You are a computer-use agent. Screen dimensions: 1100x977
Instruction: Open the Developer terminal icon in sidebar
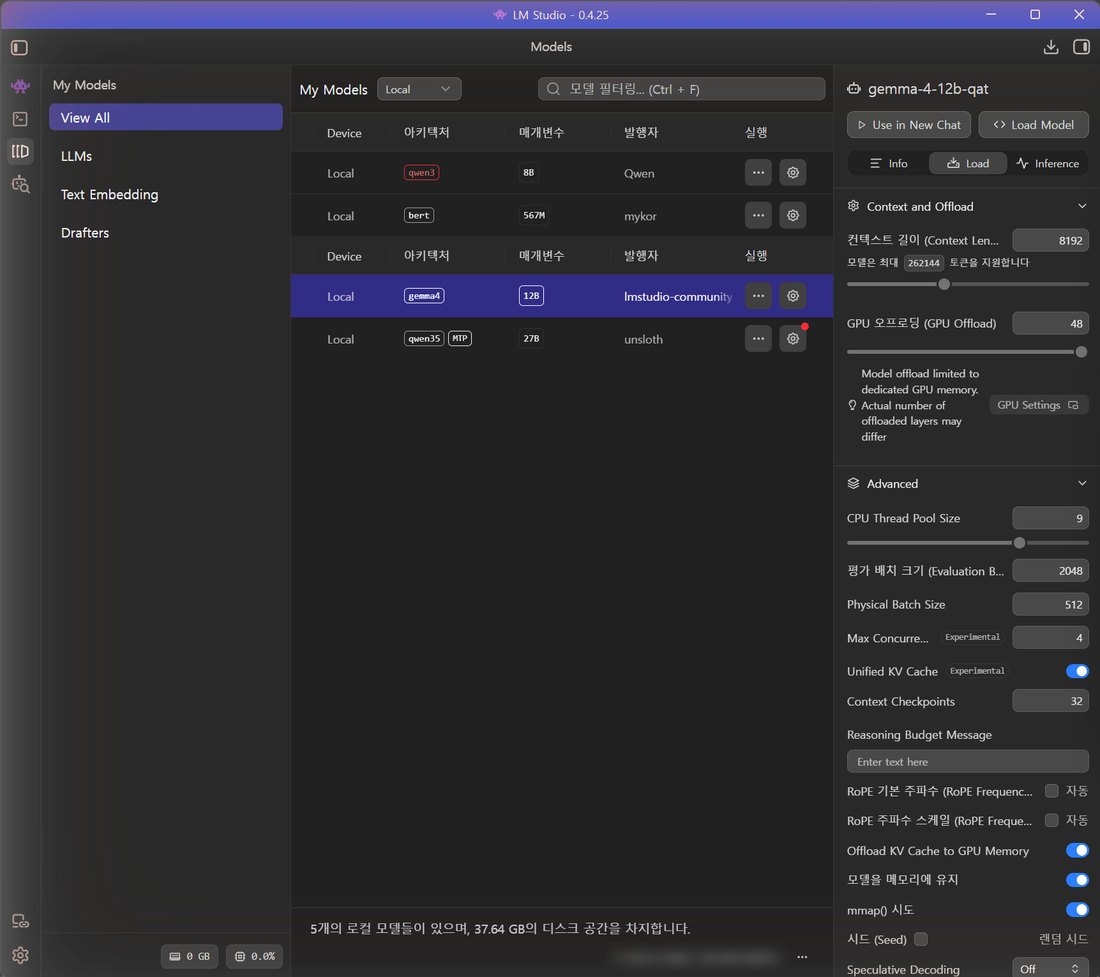(20, 119)
